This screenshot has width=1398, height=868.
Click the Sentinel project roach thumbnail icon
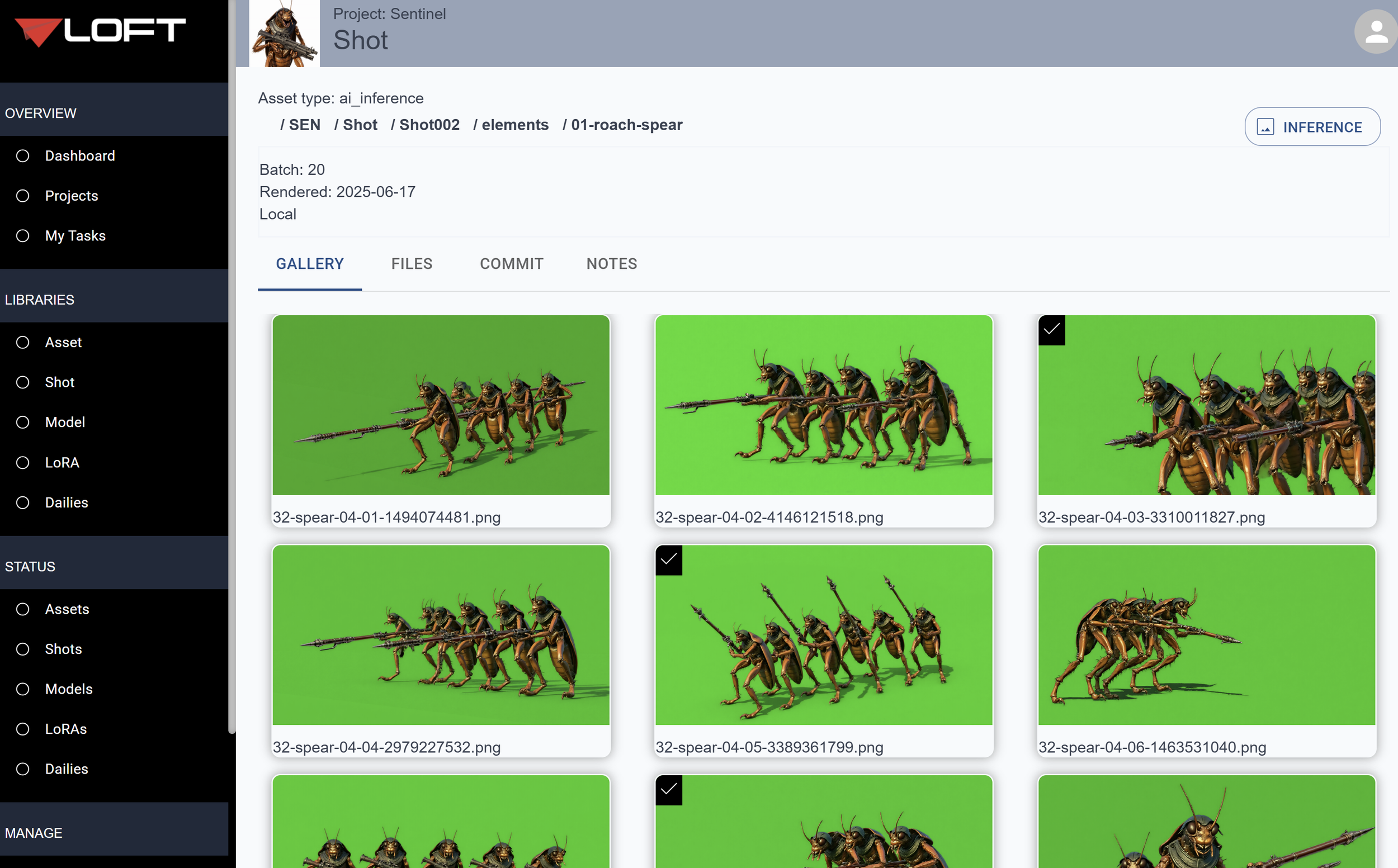click(284, 34)
